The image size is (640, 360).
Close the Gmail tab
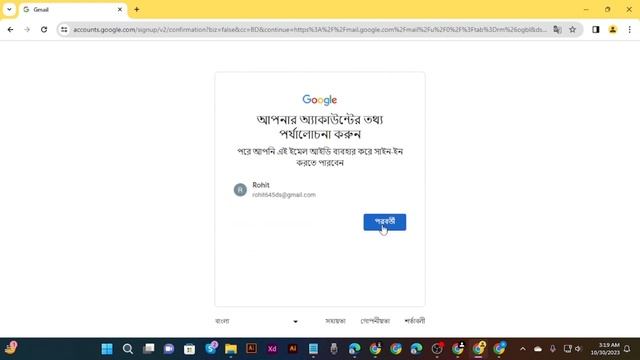coord(120,9)
